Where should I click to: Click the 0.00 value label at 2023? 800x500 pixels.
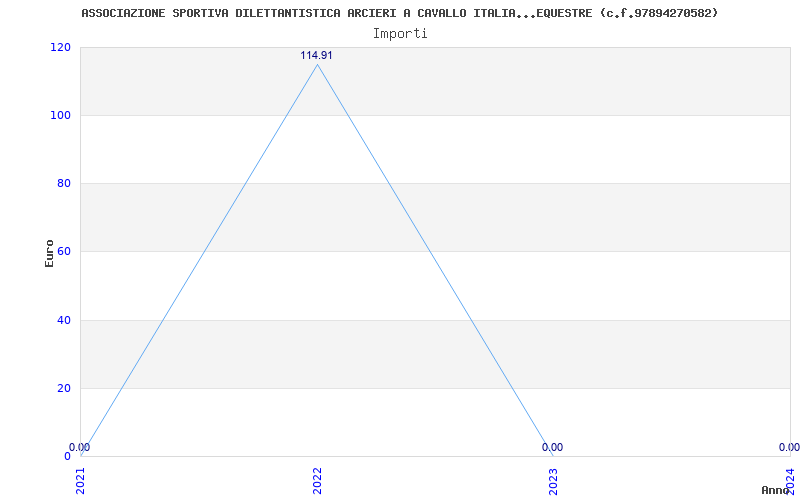point(553,447)
